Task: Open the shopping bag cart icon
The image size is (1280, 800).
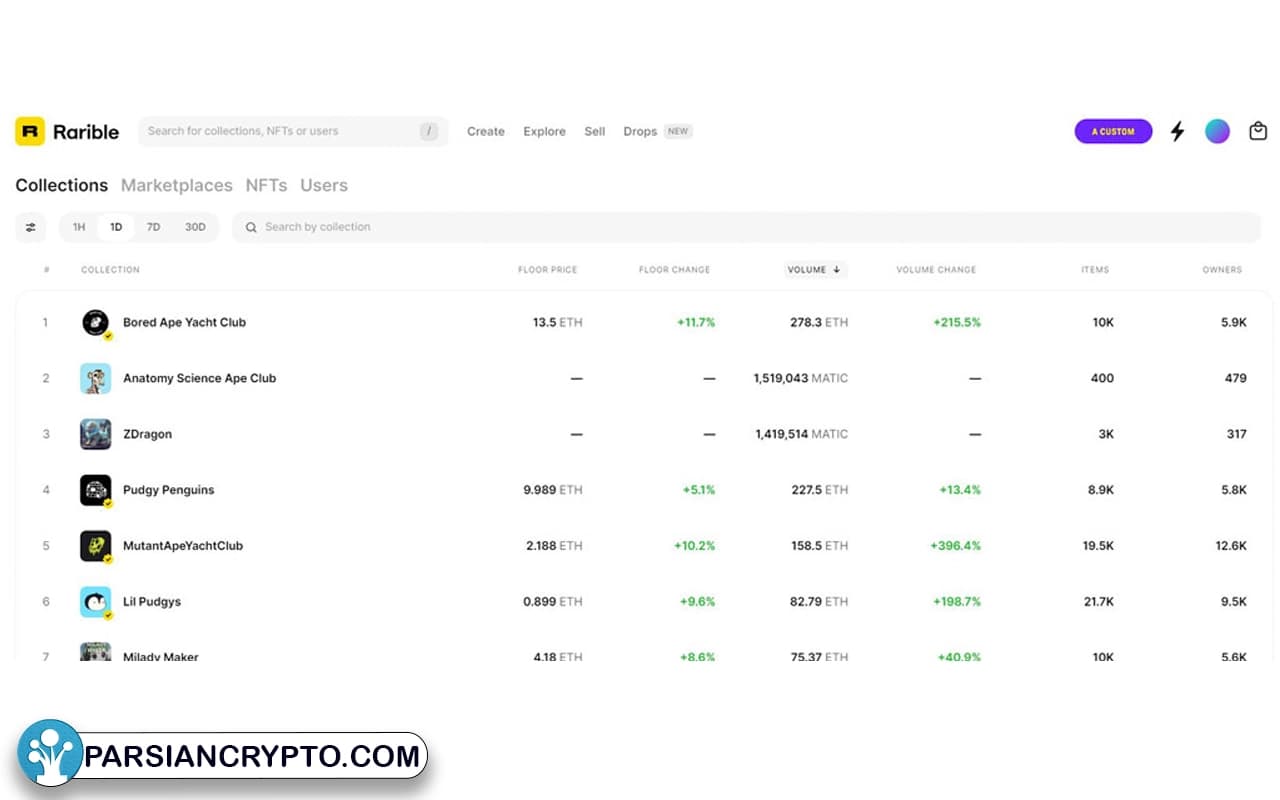Action: [x=1258, y=131]
